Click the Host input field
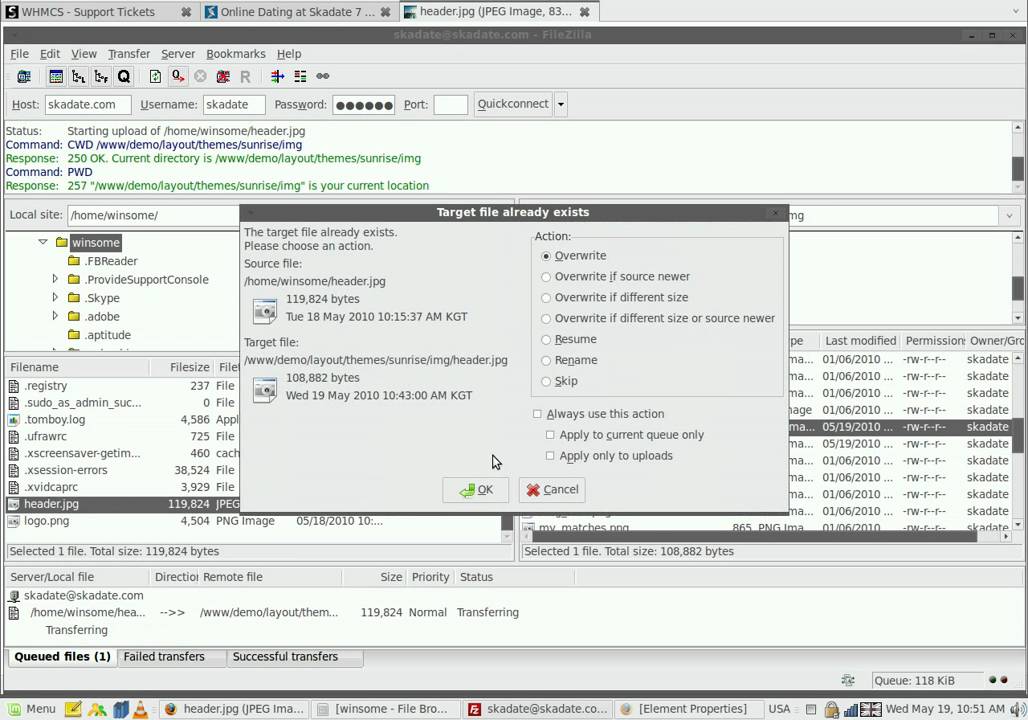 pos(88,105)
